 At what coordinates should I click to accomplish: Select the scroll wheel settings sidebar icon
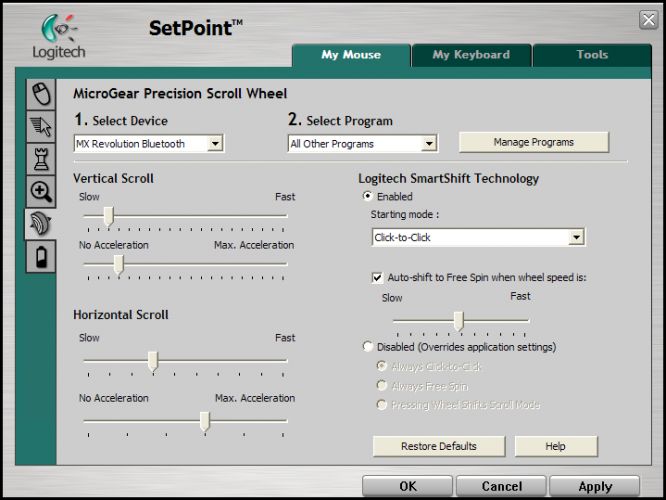pos(41,224)
